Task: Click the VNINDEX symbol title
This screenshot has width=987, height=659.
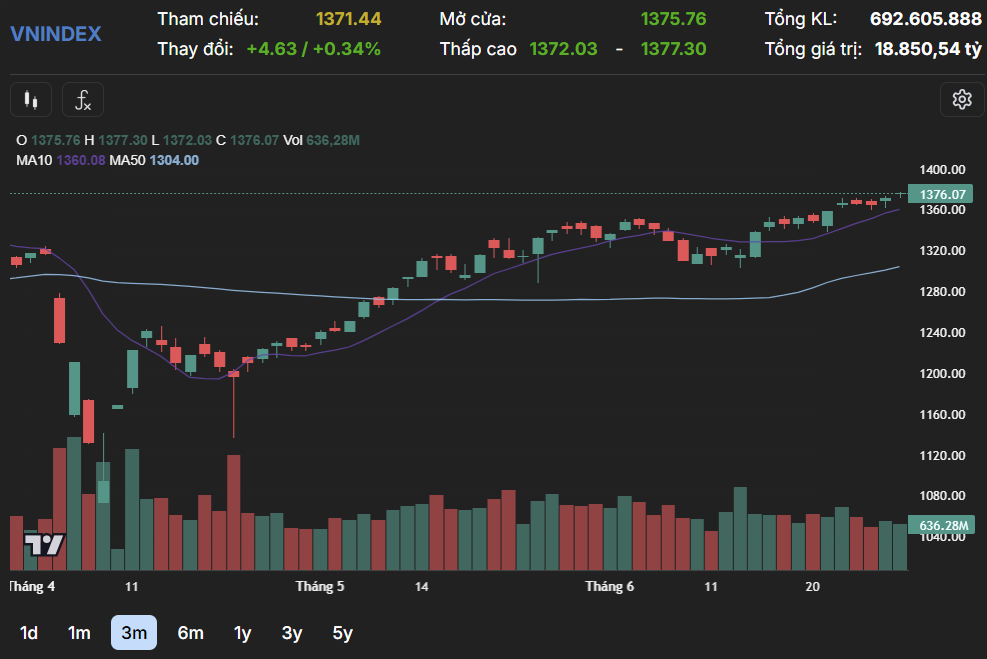Action: pos(55,33)
